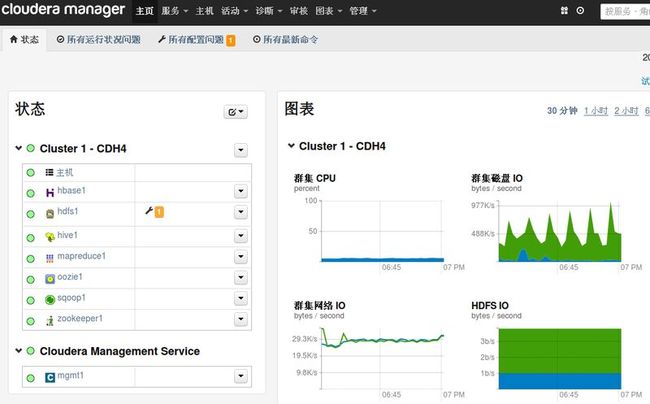Collapse the Cloudera Management Service section
This screenshot has height=404, width=650.
[x=19, y=351]
